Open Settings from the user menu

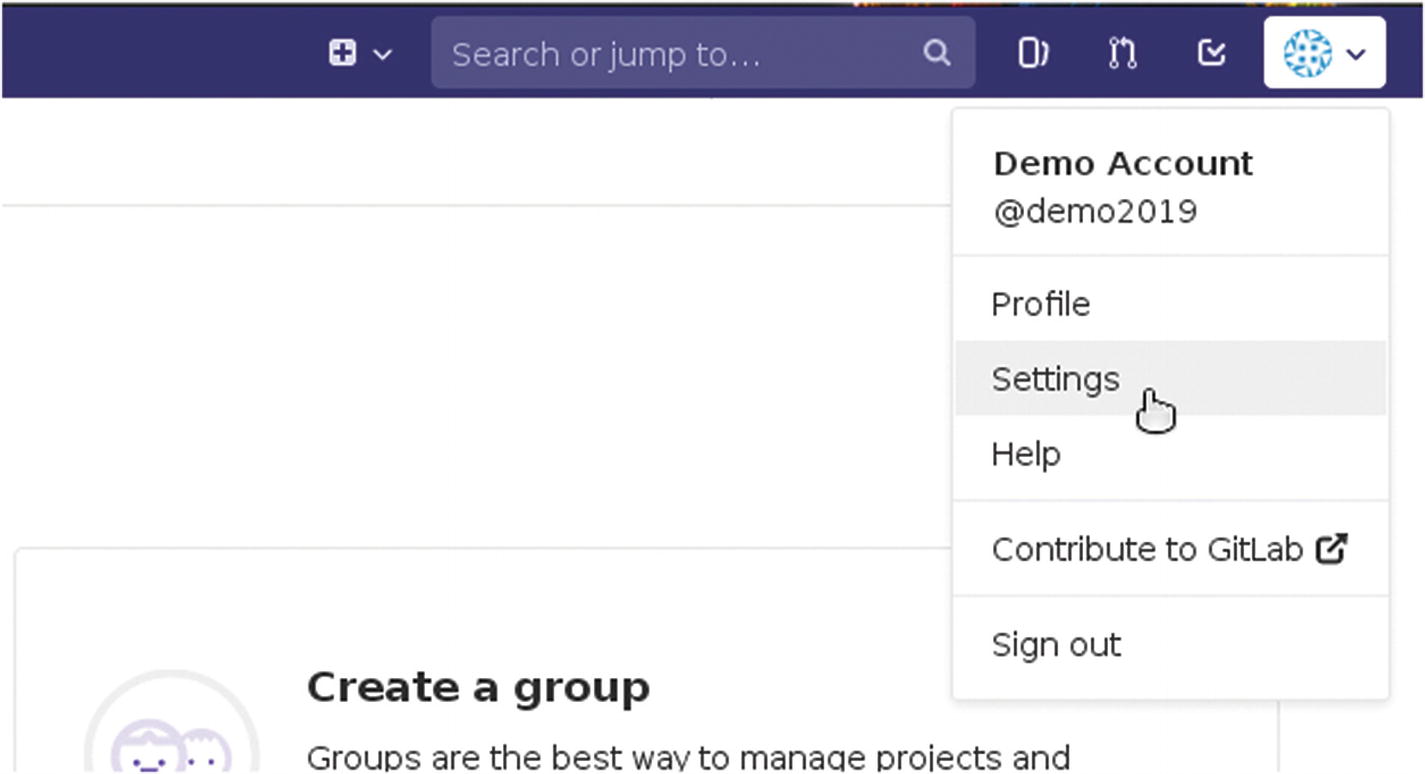pyautogui.click(x=1056, y=379)
